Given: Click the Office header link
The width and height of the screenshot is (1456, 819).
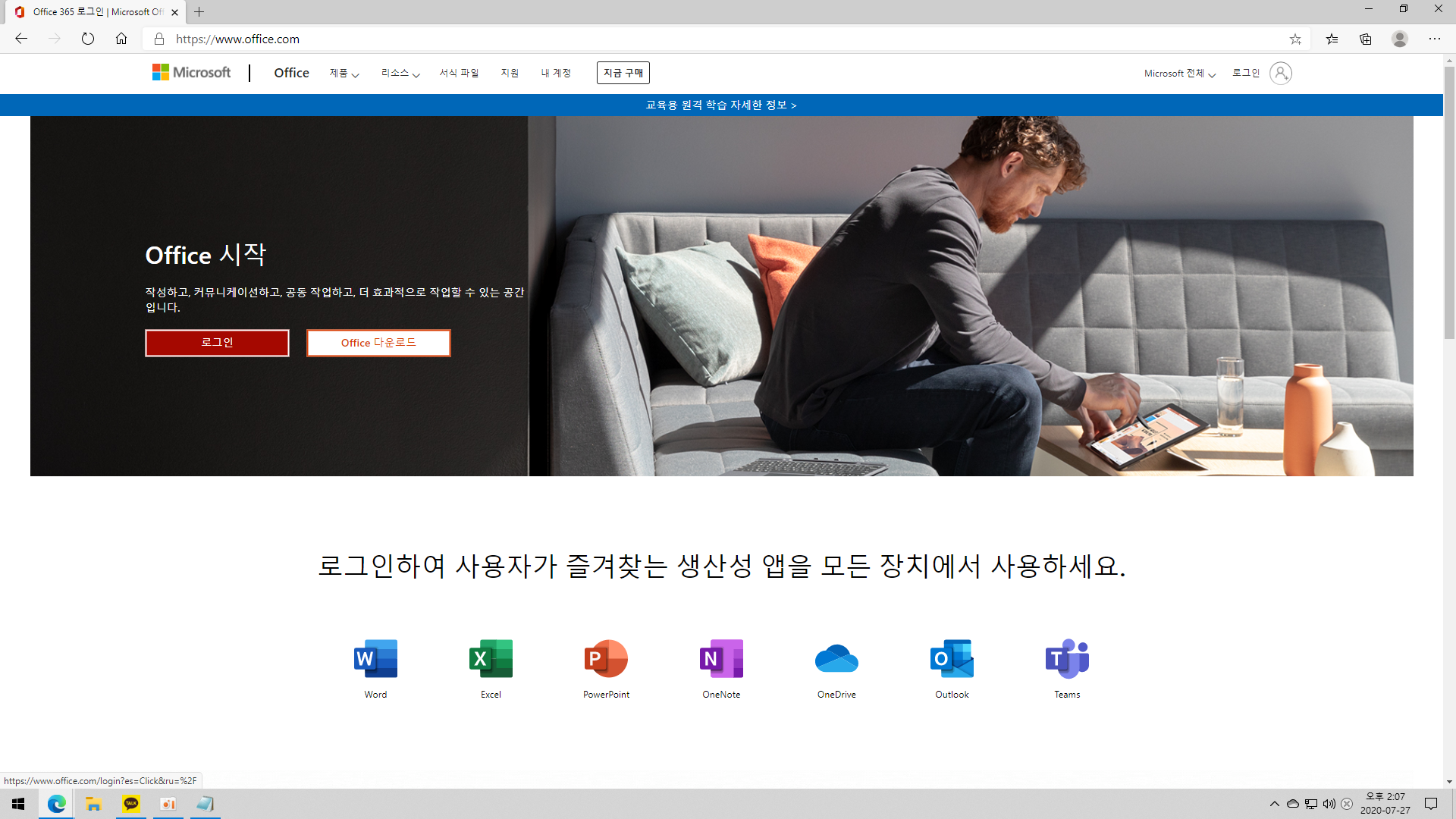Looking at the screenshot, I should 291,73.
